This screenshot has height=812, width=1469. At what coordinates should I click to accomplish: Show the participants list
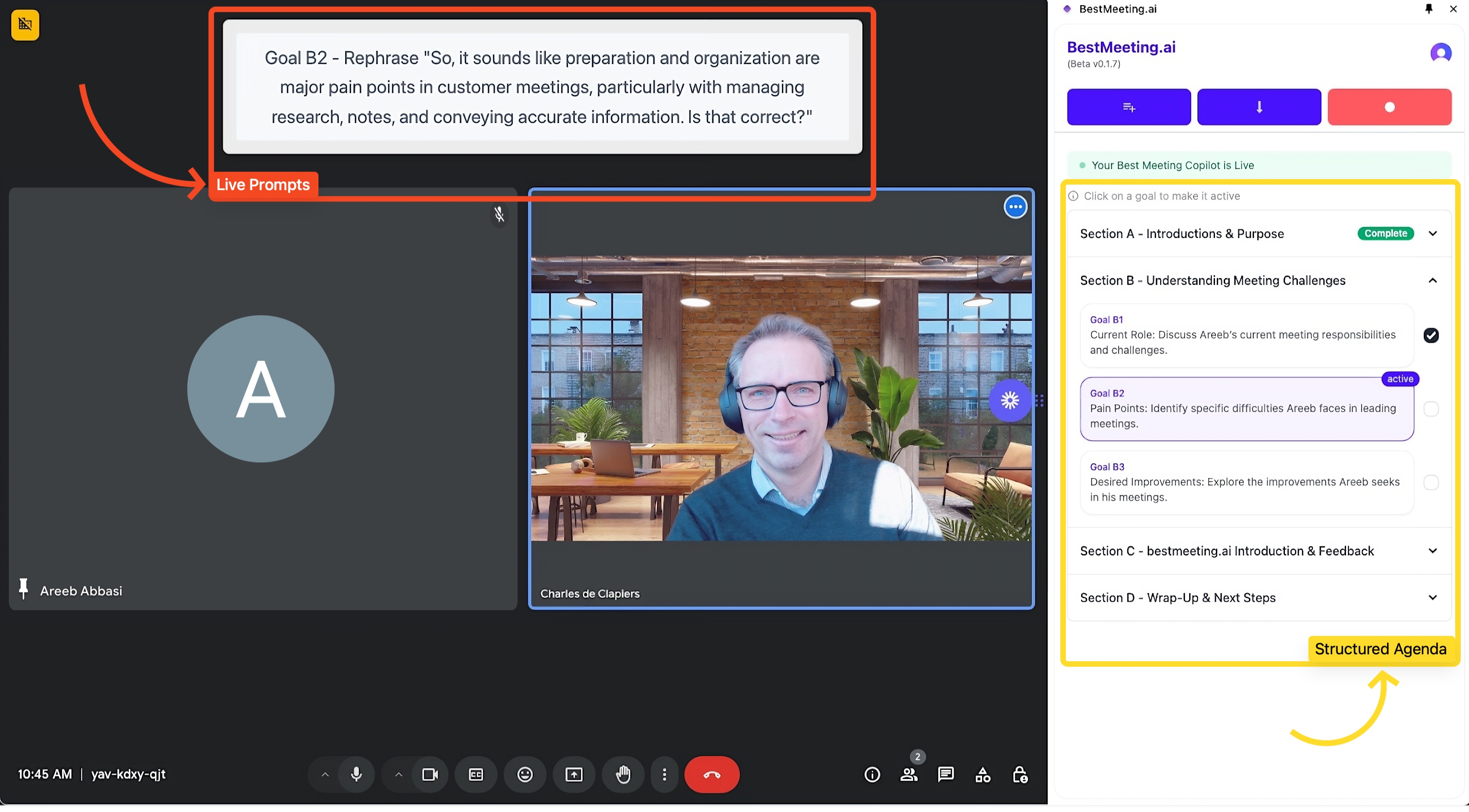909,774
